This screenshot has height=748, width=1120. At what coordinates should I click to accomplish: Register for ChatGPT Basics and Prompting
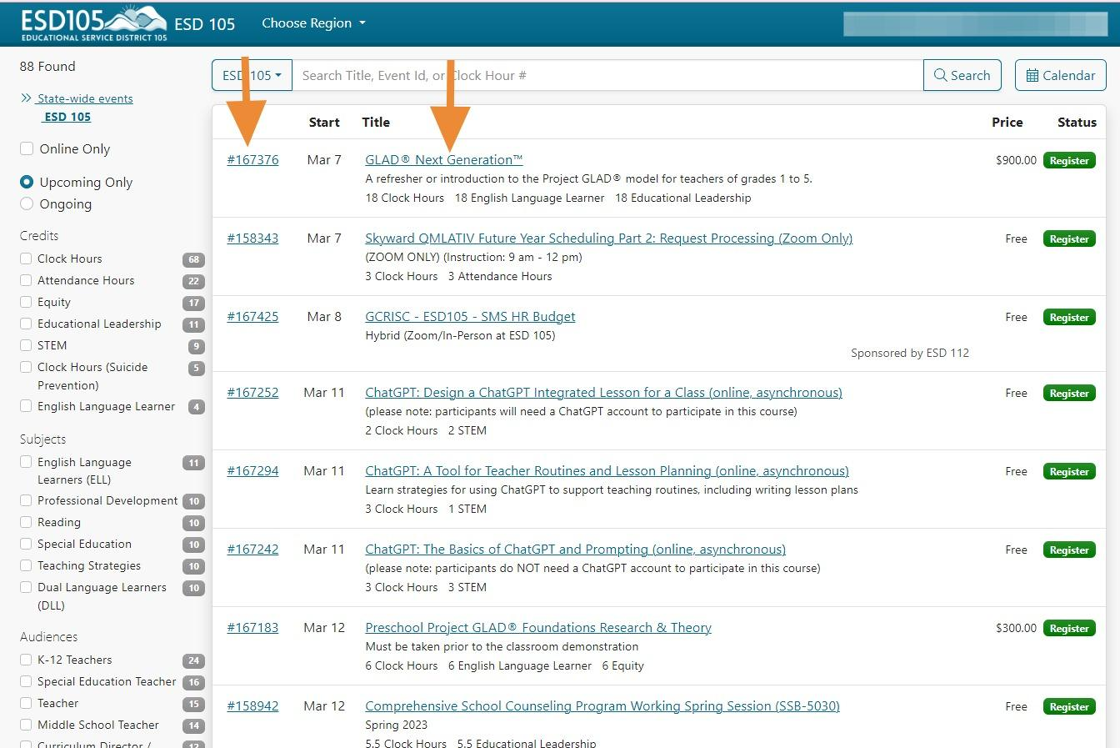coord(1069,550)
